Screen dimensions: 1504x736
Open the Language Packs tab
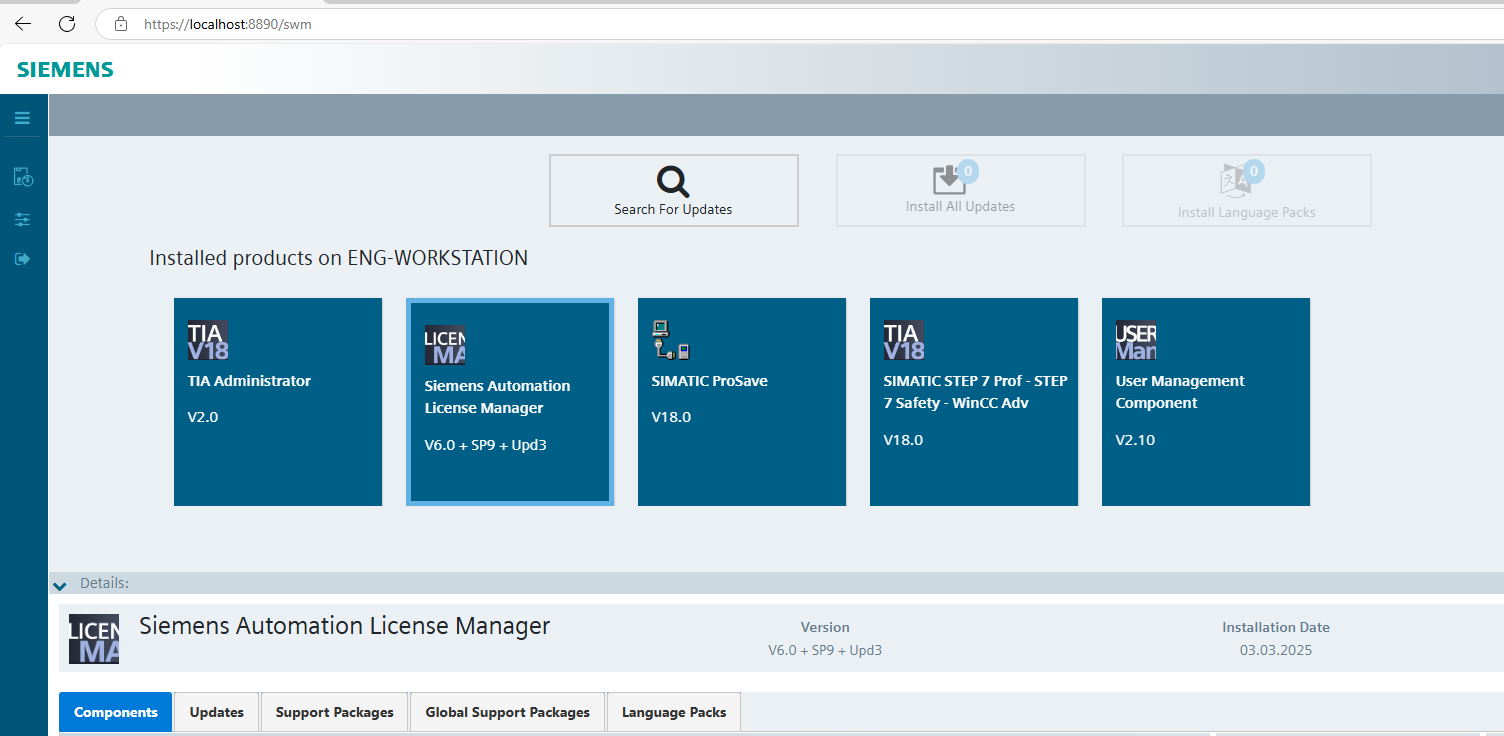[674, 712]
